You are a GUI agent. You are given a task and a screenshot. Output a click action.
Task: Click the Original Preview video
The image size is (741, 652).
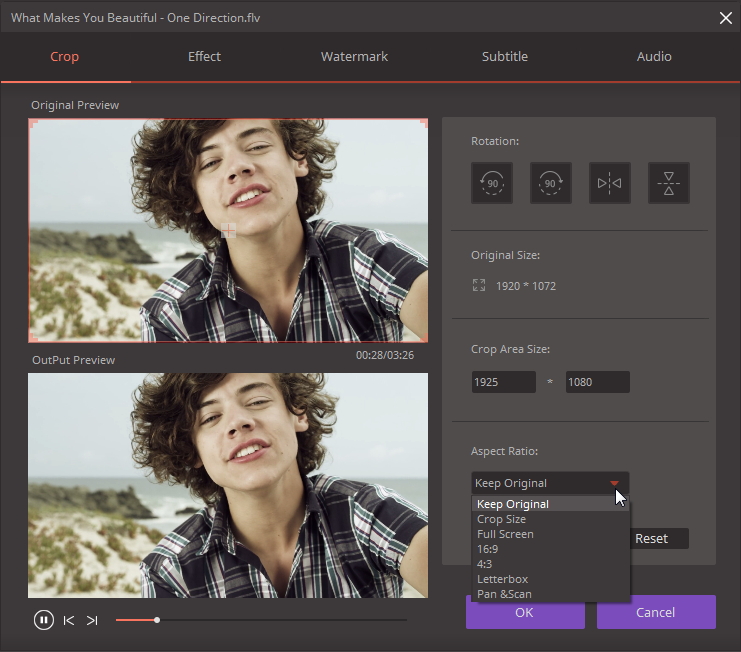click(x=228, y=230)
